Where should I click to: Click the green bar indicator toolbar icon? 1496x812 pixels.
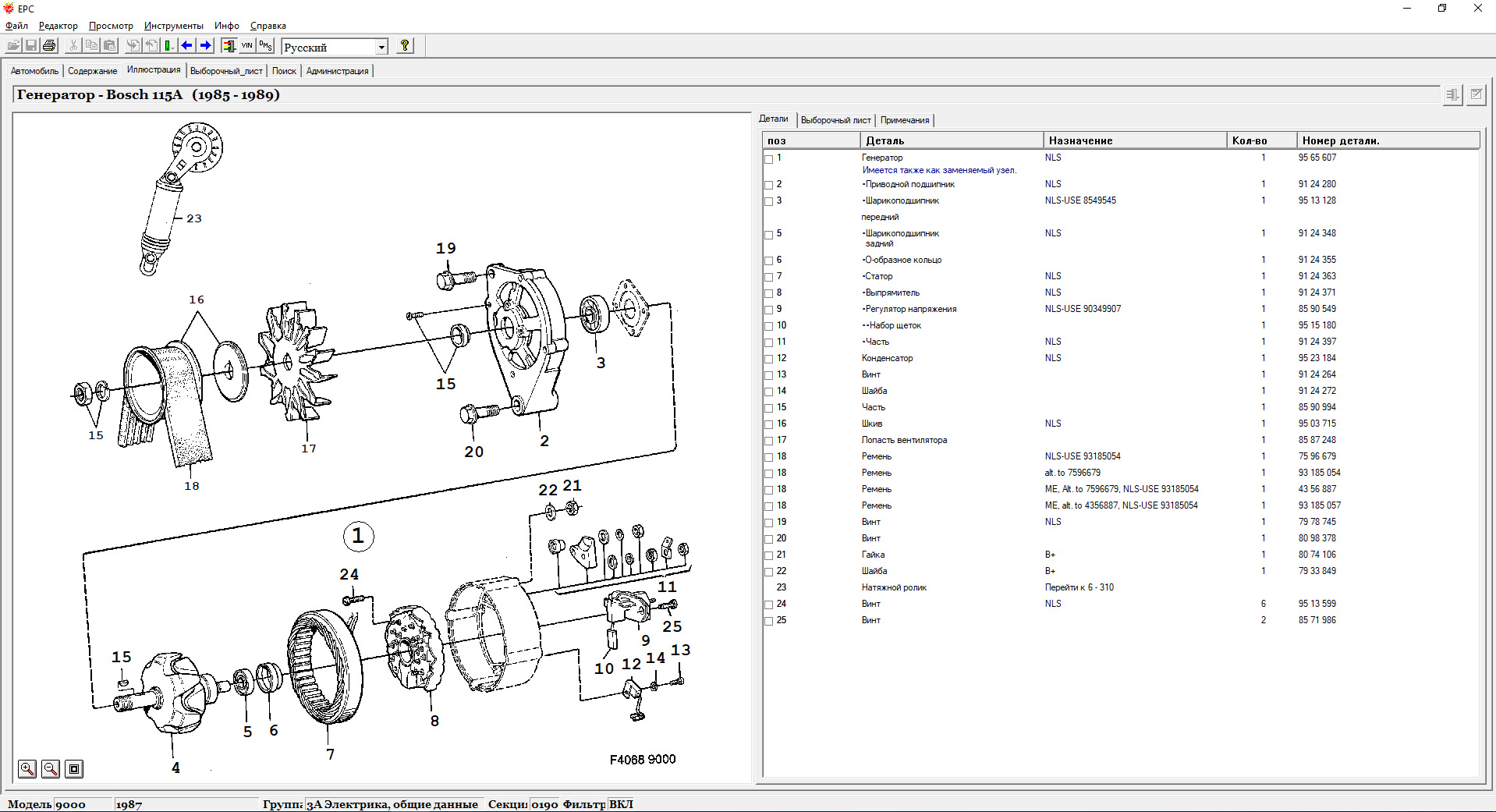168,46
